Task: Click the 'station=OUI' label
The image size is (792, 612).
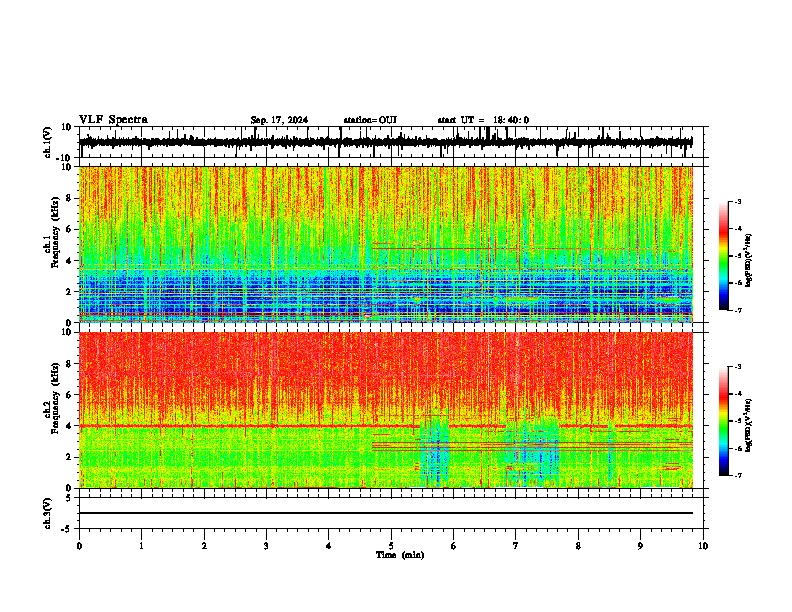Action: 370,120
